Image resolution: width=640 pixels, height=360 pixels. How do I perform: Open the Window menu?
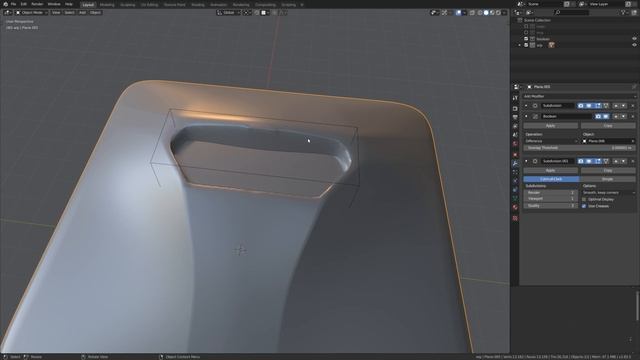tap(54, 4)
